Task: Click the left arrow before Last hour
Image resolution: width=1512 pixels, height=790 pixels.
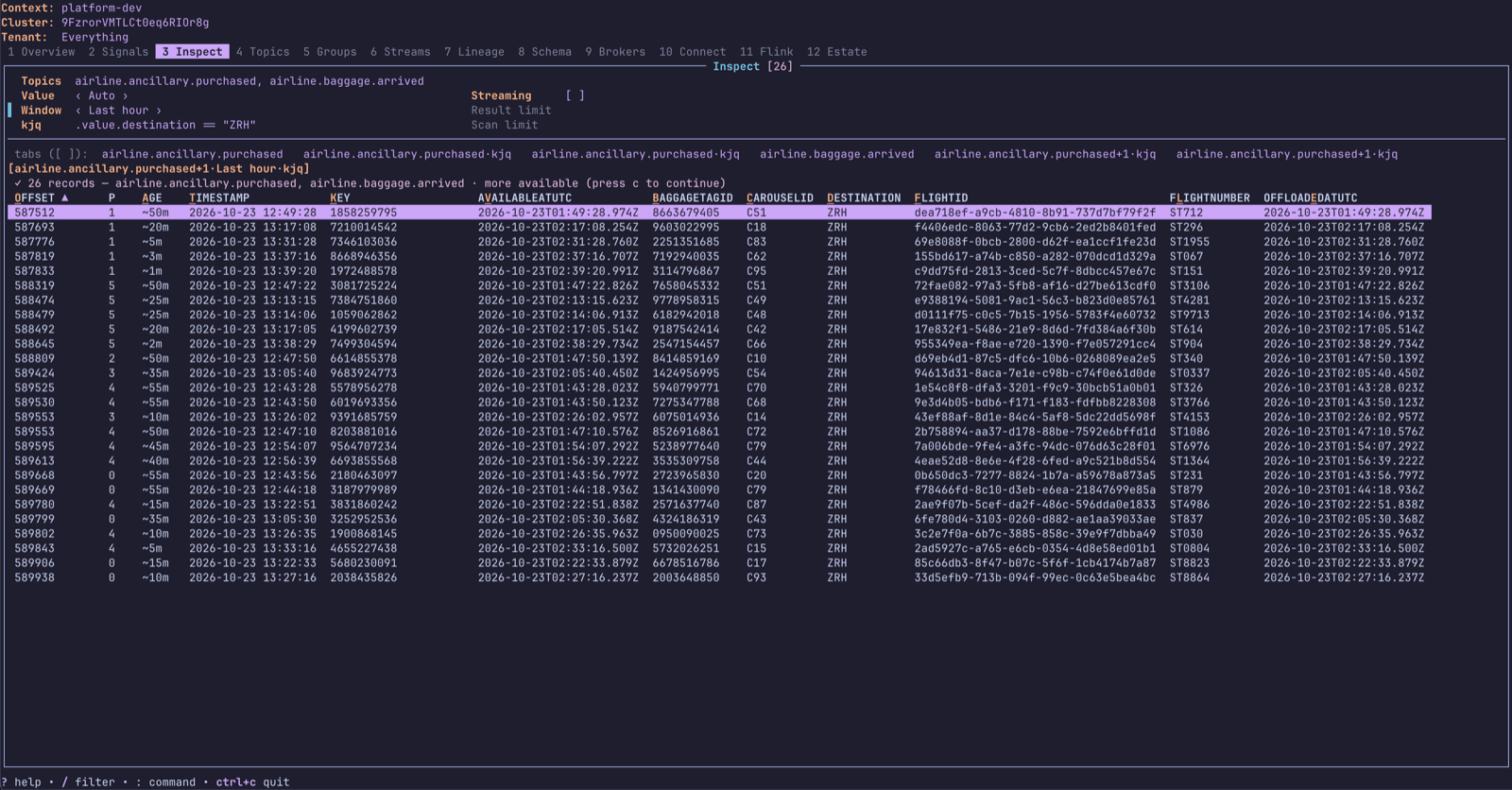Action: click(78, 111)
